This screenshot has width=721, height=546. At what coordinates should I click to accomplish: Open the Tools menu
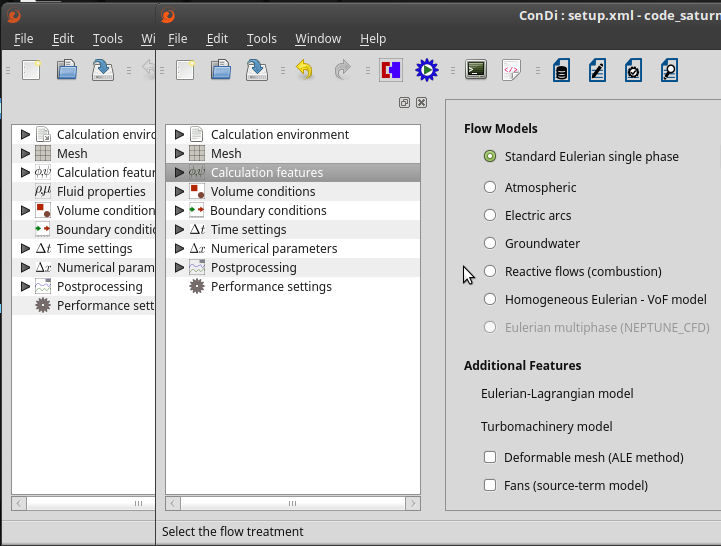tap(261, 39)
